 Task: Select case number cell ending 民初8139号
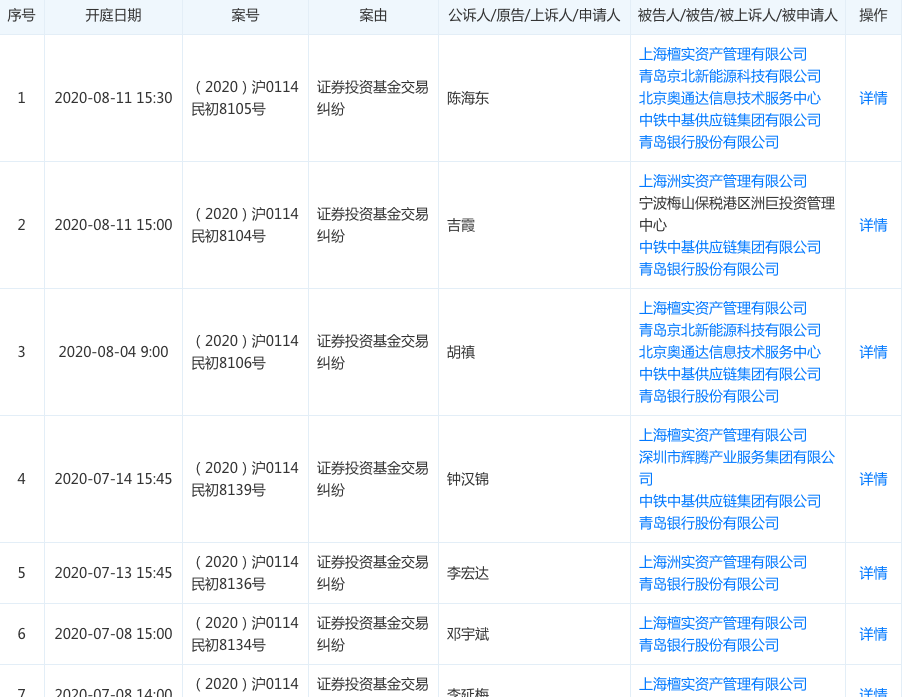[245, 479]
